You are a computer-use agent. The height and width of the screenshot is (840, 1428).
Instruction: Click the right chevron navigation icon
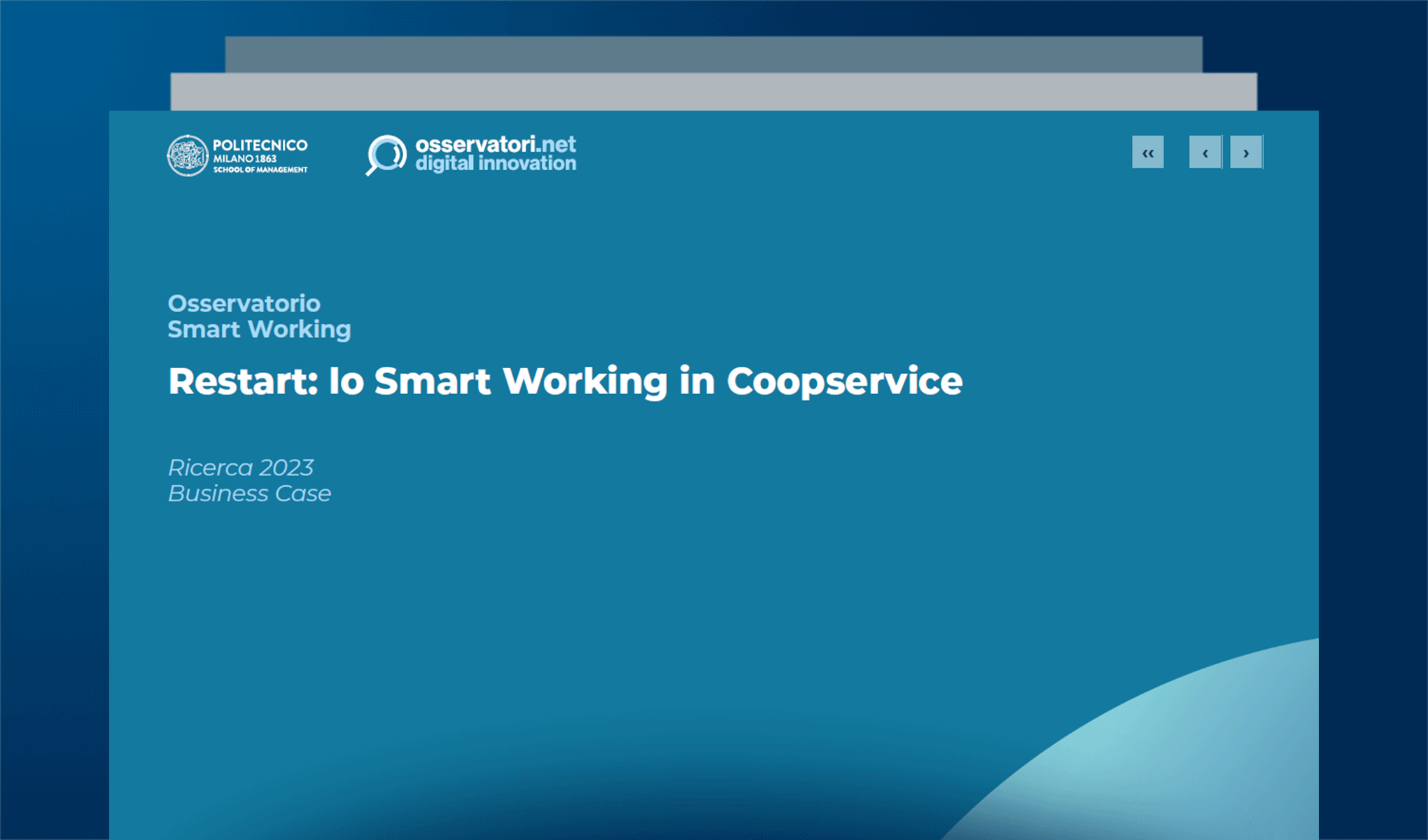click(1246, 152)
